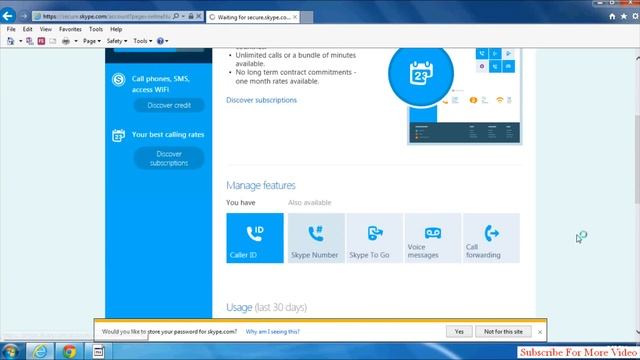Click the search magnifier in the address bar
This screenshot has height=360, width=640.
pyautogui.click(x=176, y=16)
